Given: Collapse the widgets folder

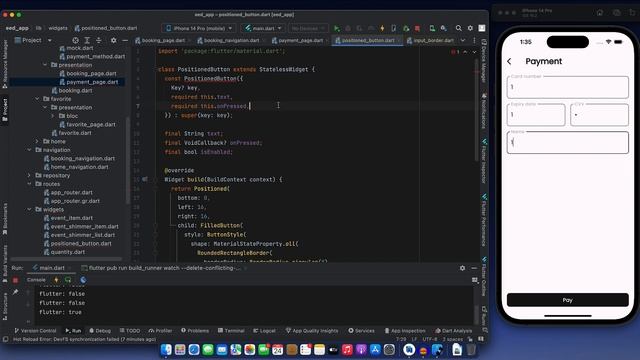Looking at the screenshot, I should pos(29,209).
